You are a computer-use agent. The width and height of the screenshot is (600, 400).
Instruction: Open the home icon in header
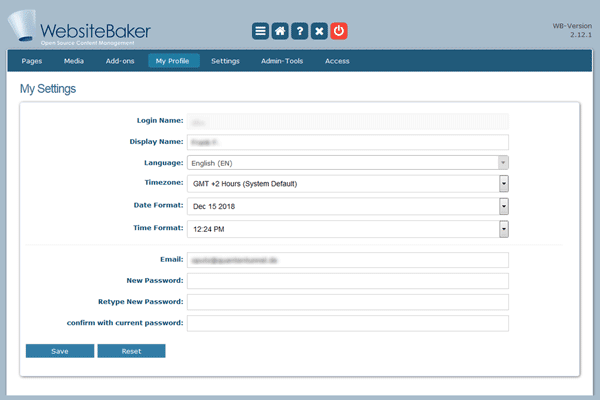[280, 31]
